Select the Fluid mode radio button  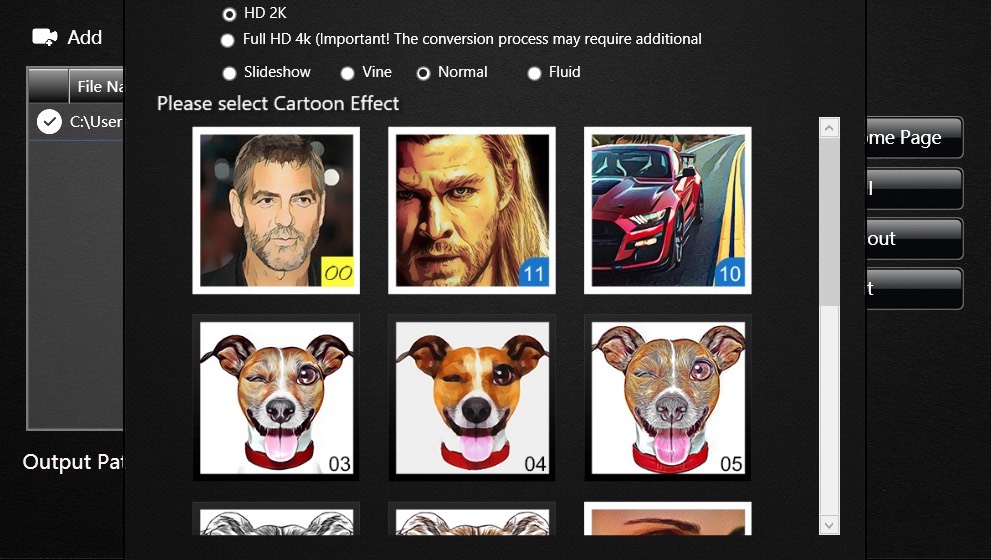[x=534, y=73]
